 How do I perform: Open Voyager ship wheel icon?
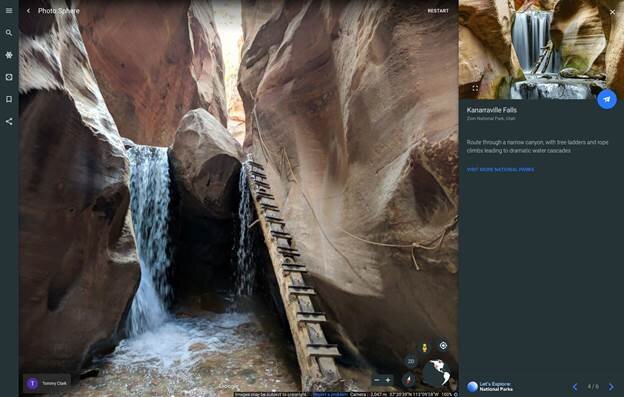coord(9,55)
